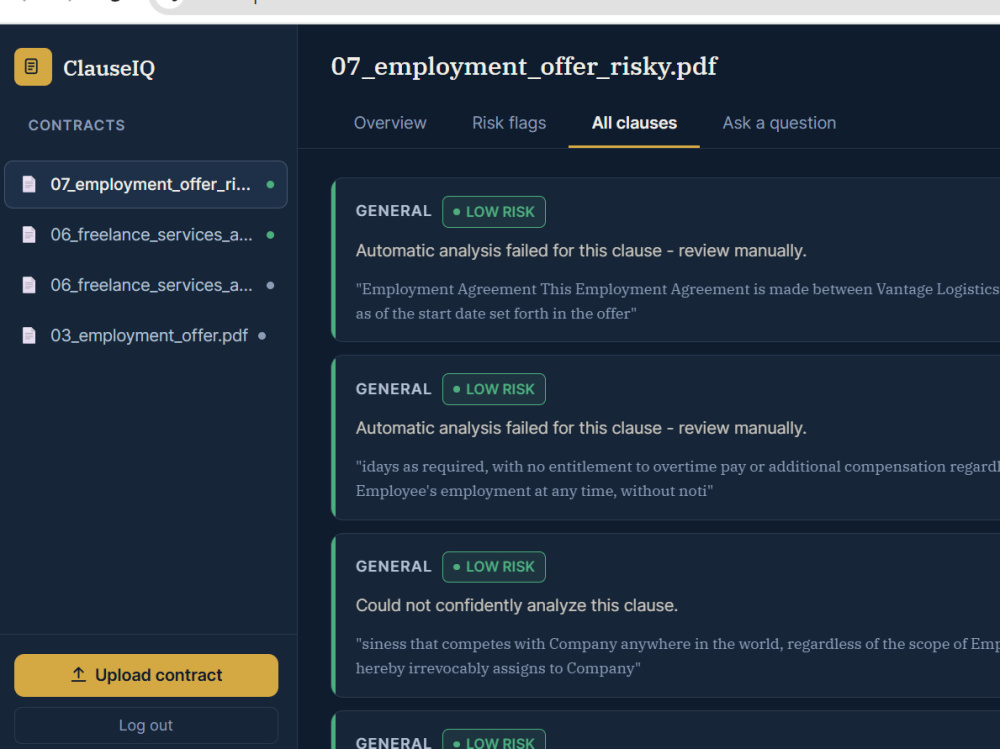Click the ClauseIQ app name

pos(109,68)
